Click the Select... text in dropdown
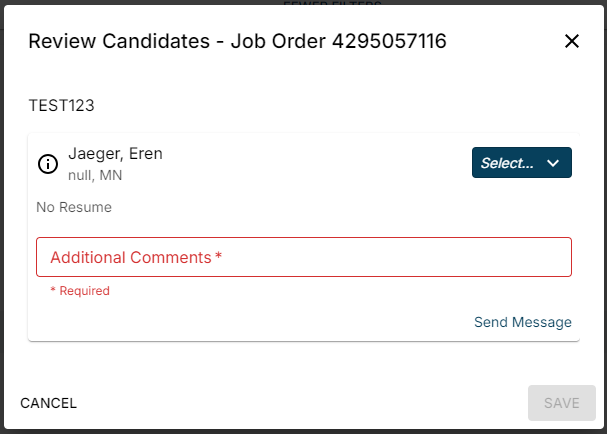 tap(507, 163)
